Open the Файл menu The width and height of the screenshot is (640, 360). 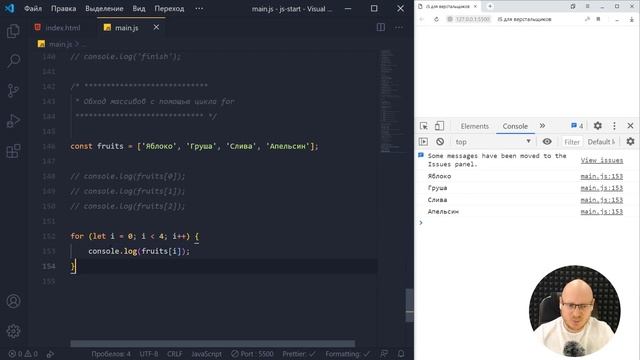33,9
